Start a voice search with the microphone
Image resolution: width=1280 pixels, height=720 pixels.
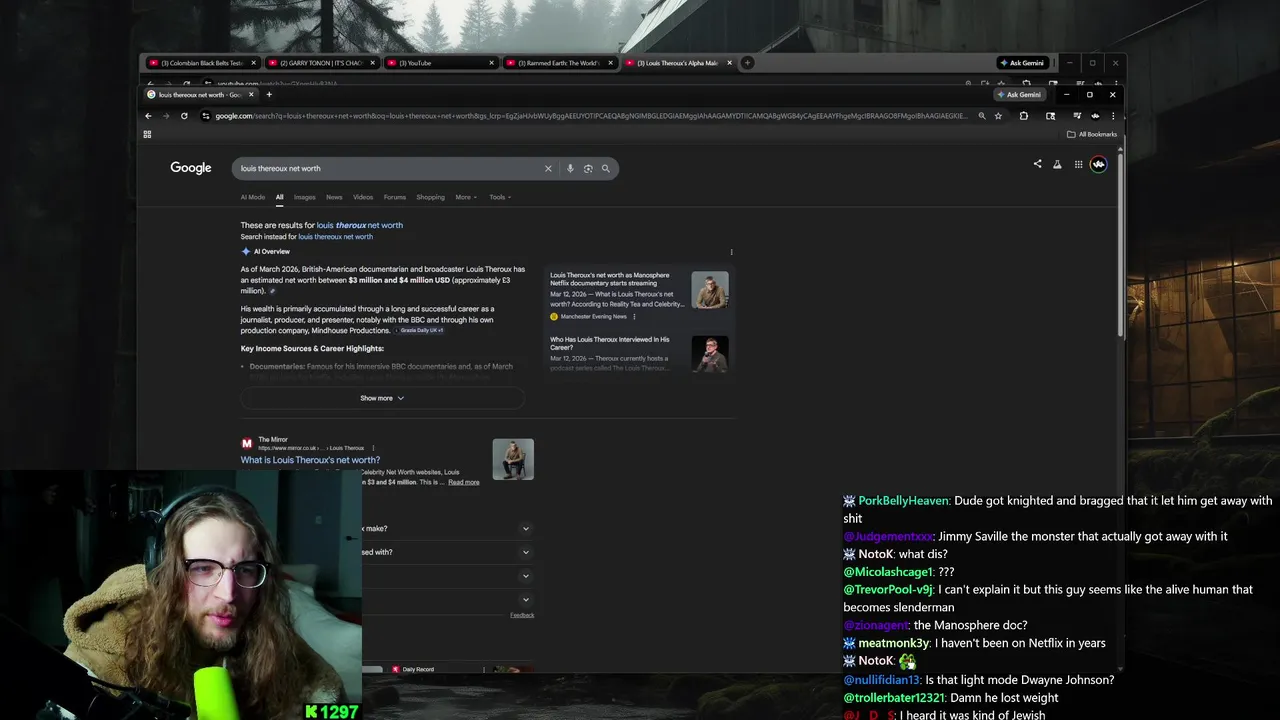[570, 168]
